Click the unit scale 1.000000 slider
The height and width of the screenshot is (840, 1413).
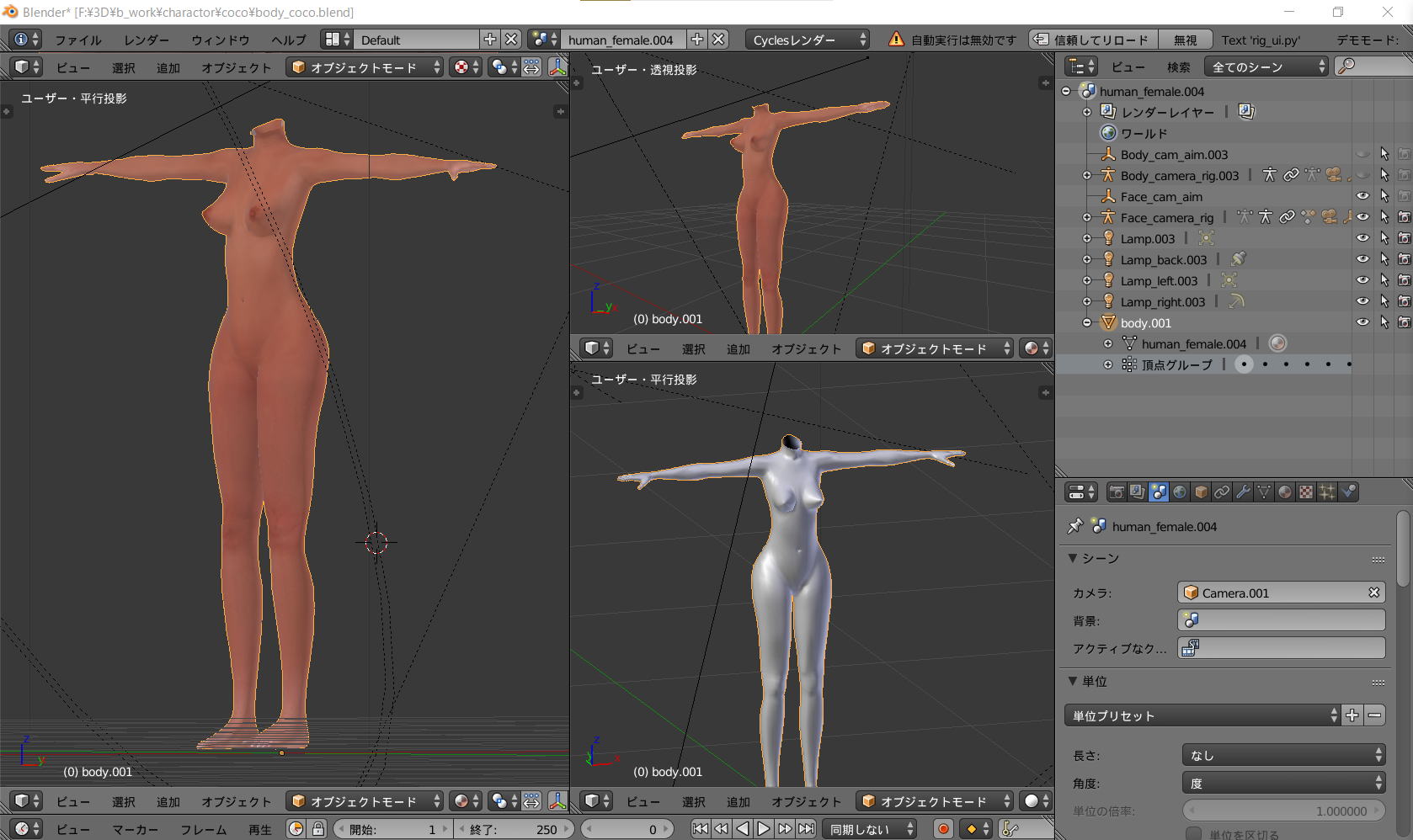tap(1282, 811)
